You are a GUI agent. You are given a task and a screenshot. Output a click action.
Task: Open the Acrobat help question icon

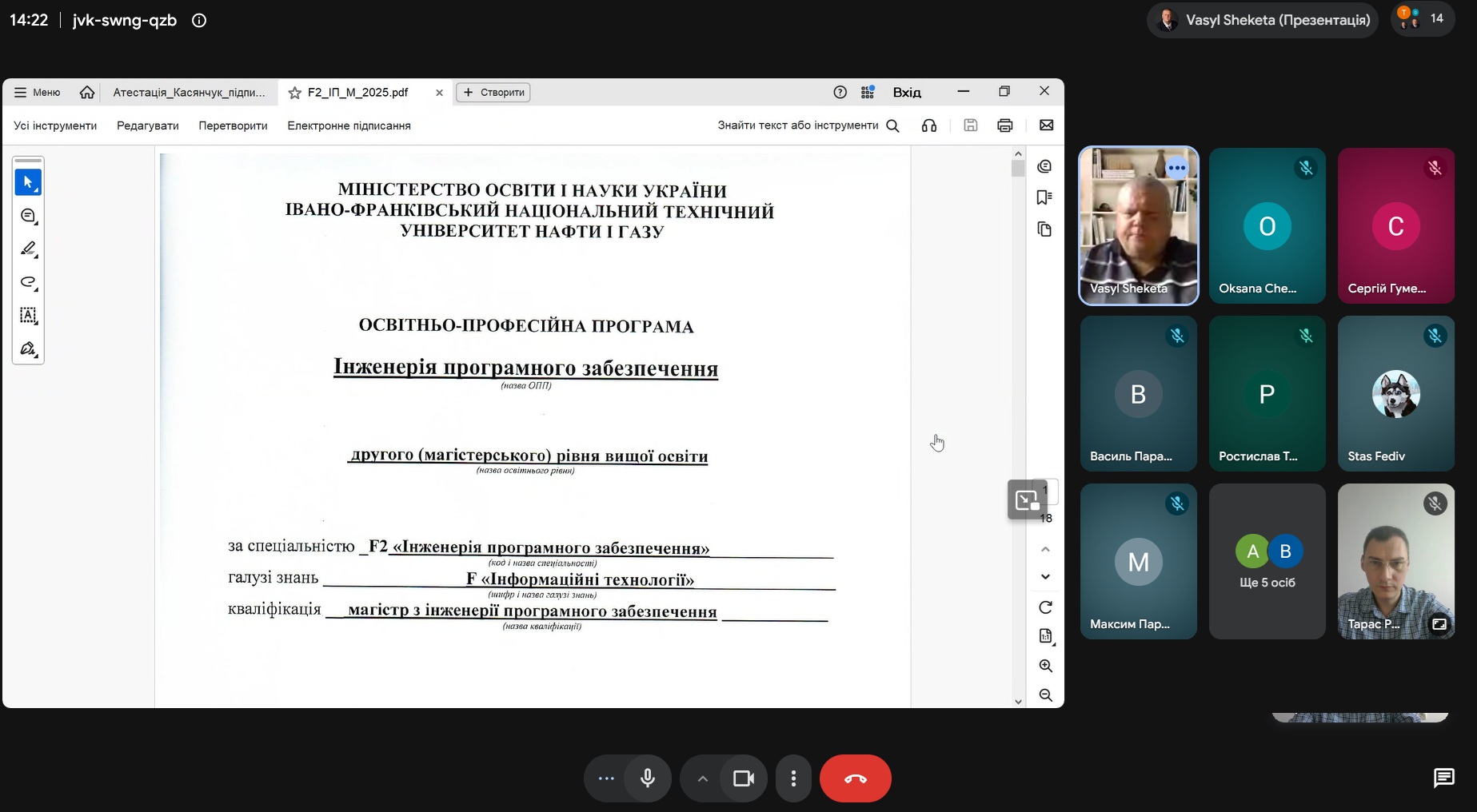[840, 93]
